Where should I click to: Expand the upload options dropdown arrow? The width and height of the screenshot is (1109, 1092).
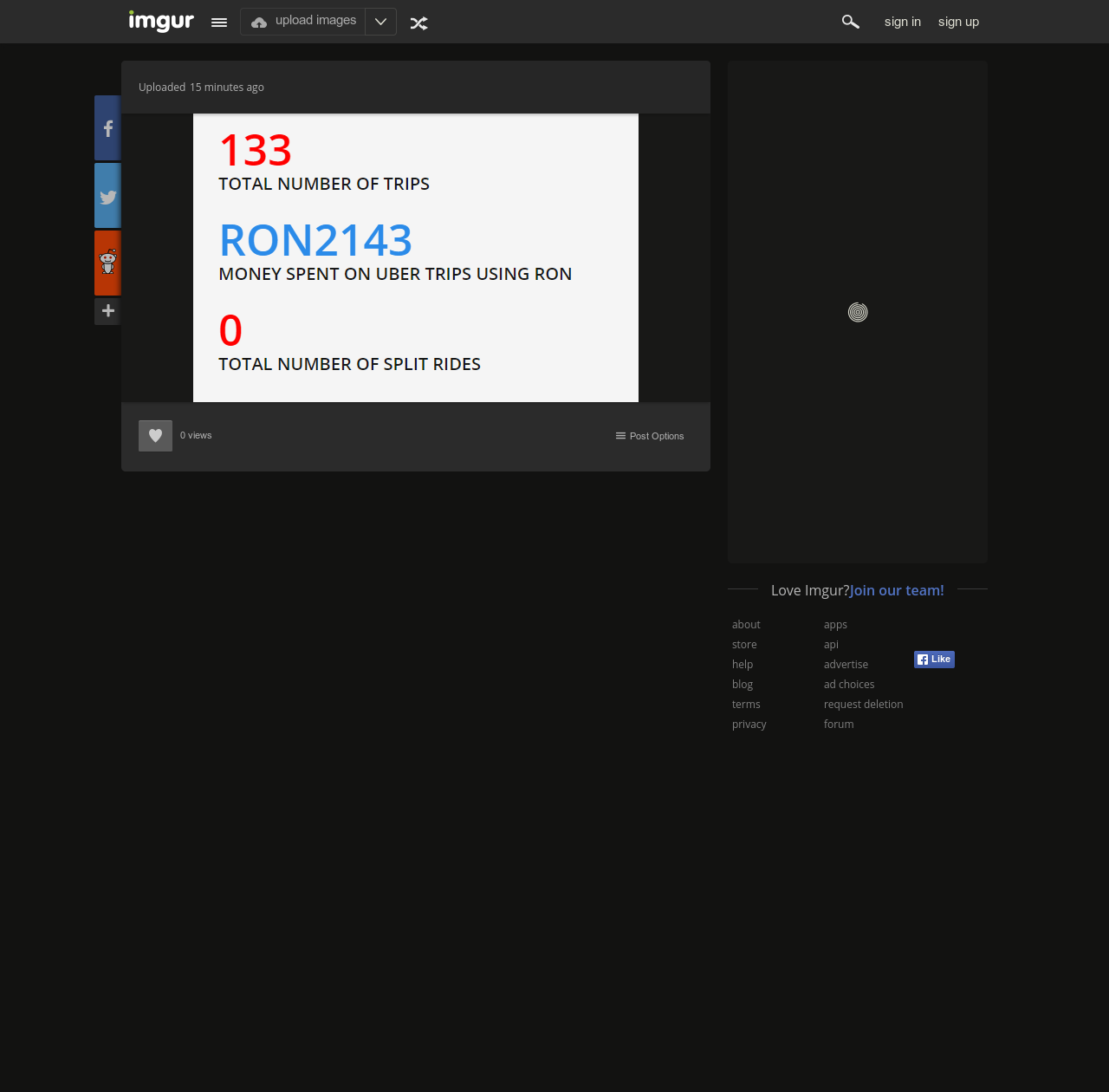pyautogui.click(x=380, y=22)
